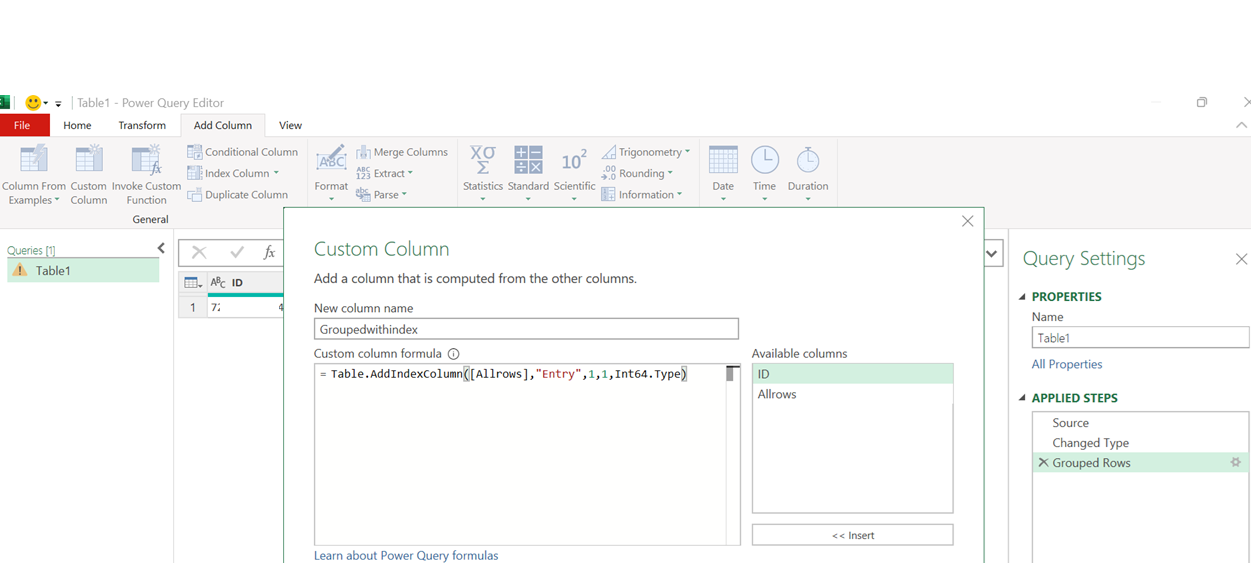The width and height of the screenshot is (1251, 563).
Task: Click the Index Column button
Action: point(233,173)
